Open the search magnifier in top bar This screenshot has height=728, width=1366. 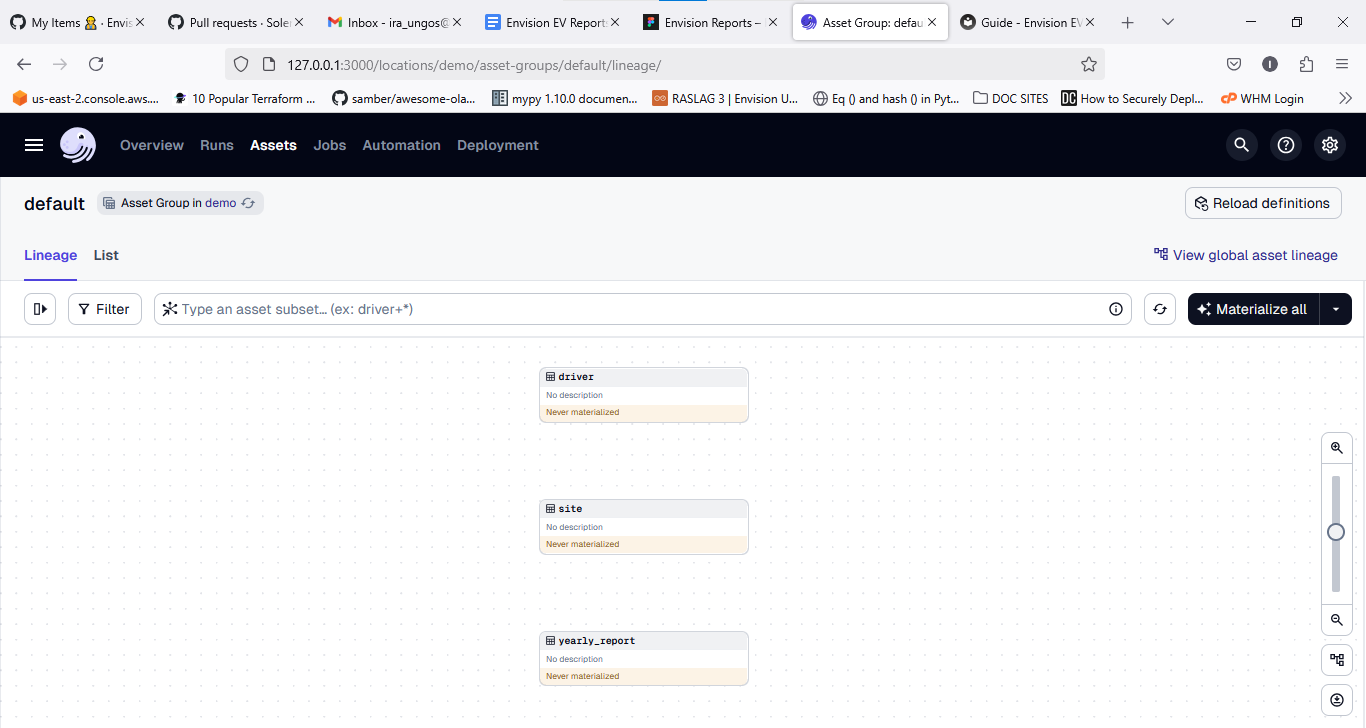pyautogui.click(x=1241, y=145)
